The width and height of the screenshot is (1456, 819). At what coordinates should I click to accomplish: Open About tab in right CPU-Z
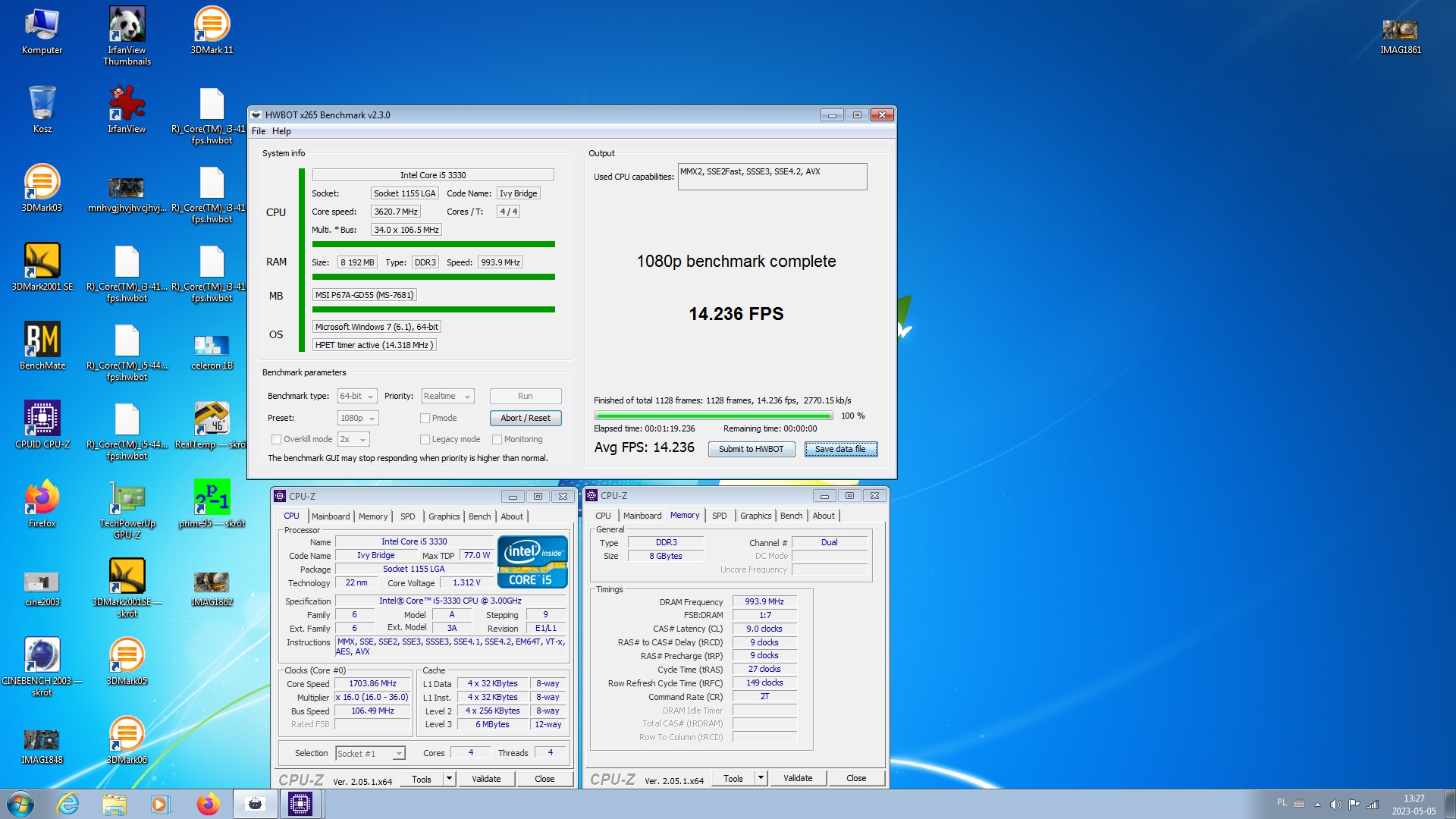pyautogui.click(x=824, y=516)
